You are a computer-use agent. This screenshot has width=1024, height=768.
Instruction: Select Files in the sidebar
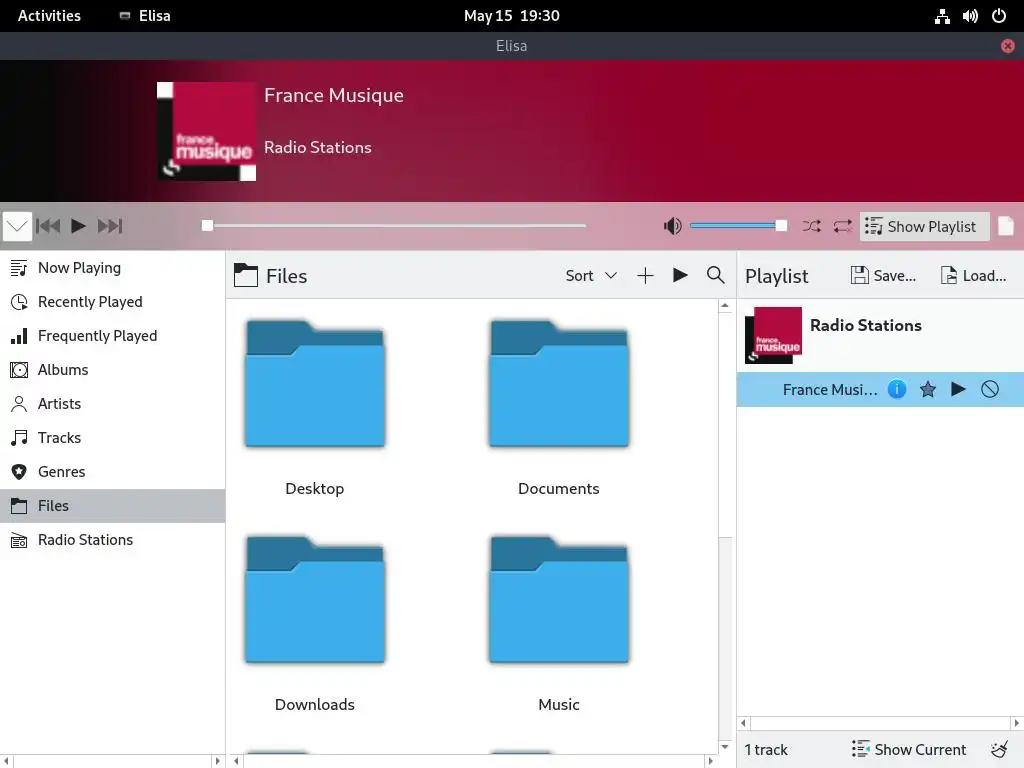point(112,505)
